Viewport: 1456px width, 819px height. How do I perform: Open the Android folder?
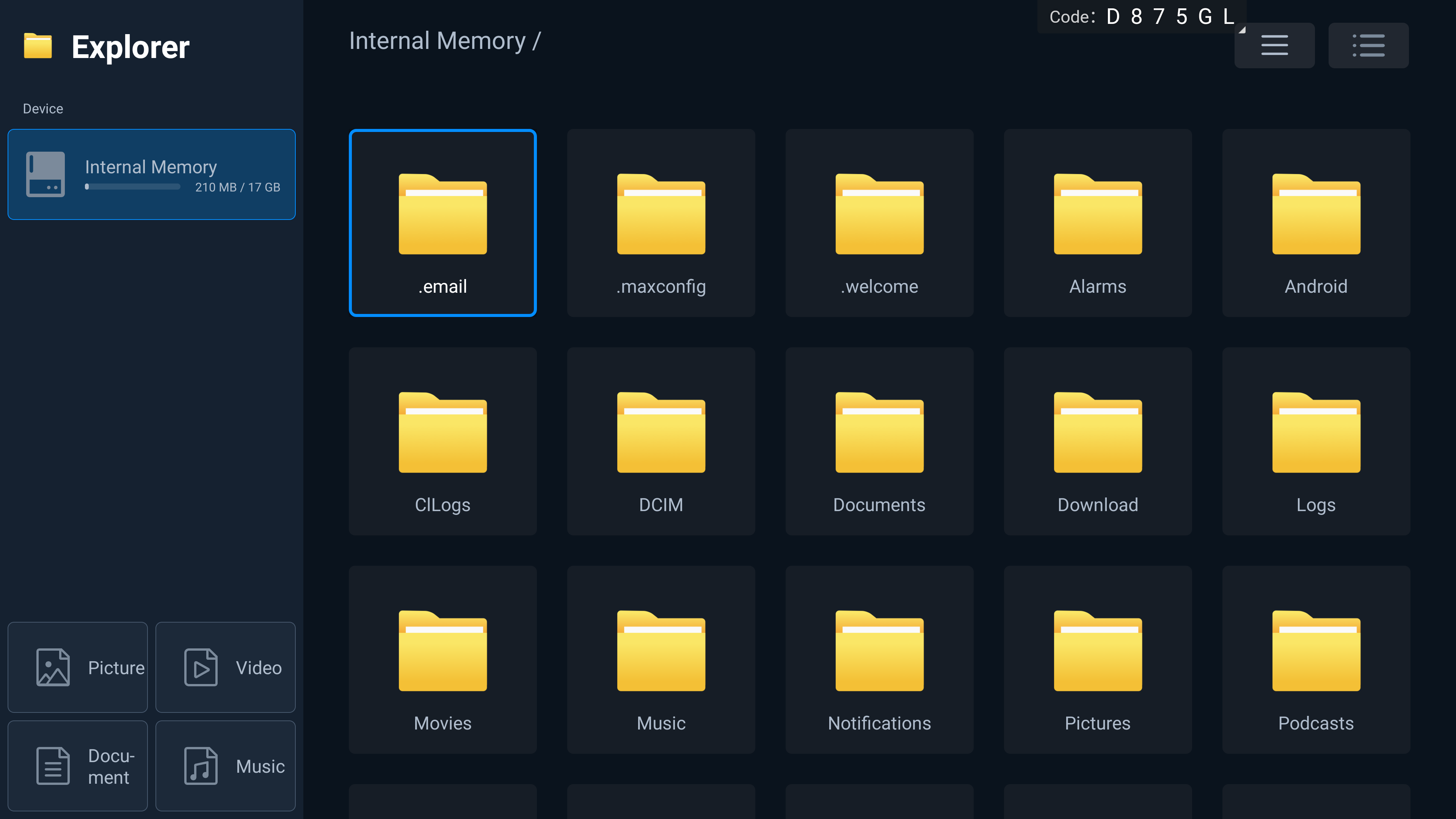point(1315,223)
